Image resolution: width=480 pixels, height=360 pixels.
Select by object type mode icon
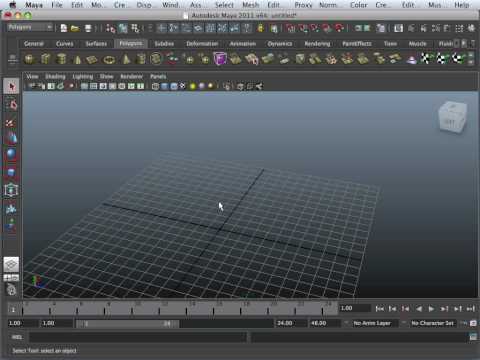click(x=123, y=28)
